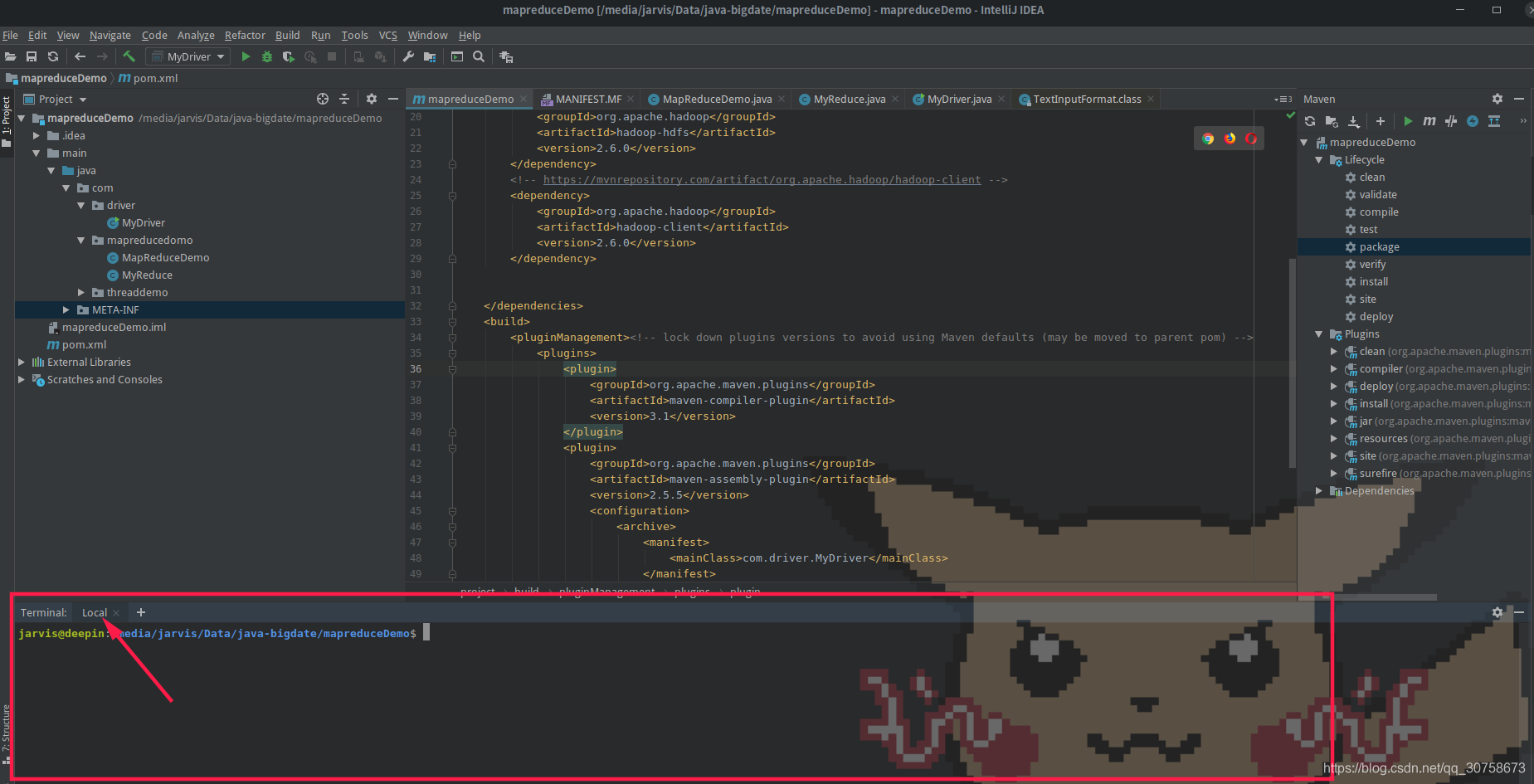This screenshot has width=1534, height=784.
Task: Expand Maven toolbar overflow chevrons
Action: pyautogui.click(x=1523, y=121)
